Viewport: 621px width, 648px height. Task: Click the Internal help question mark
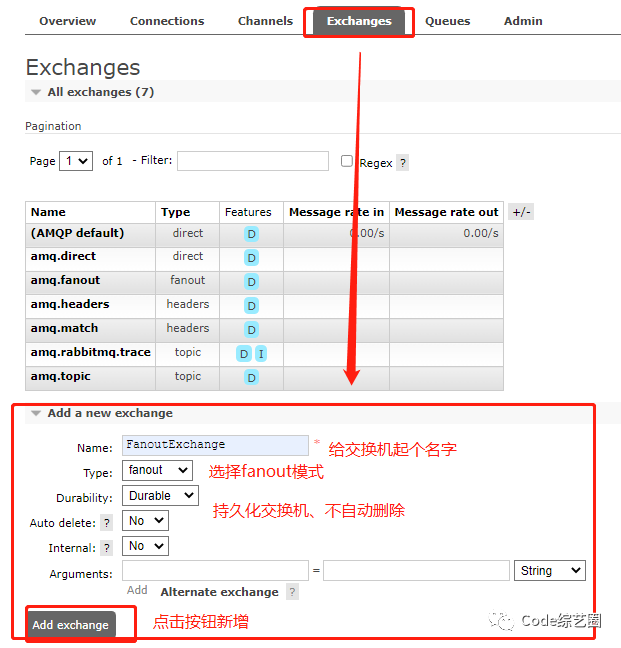click(x=107, y=548)
